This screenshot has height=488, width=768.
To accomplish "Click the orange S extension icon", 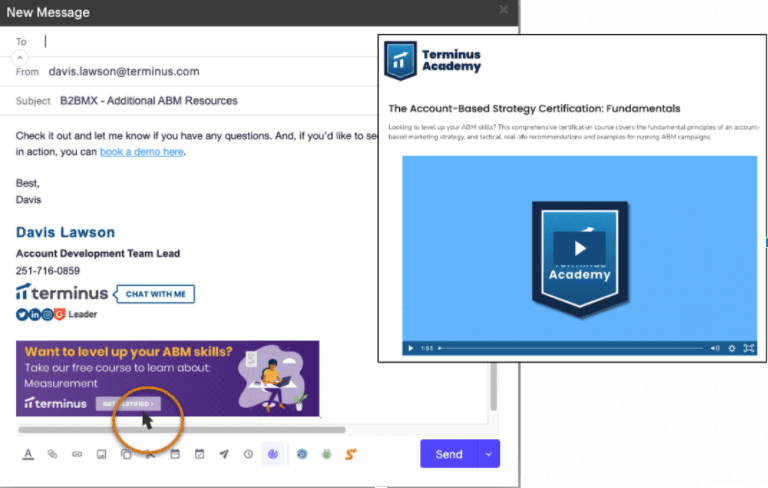I will (x=350, y=454).
